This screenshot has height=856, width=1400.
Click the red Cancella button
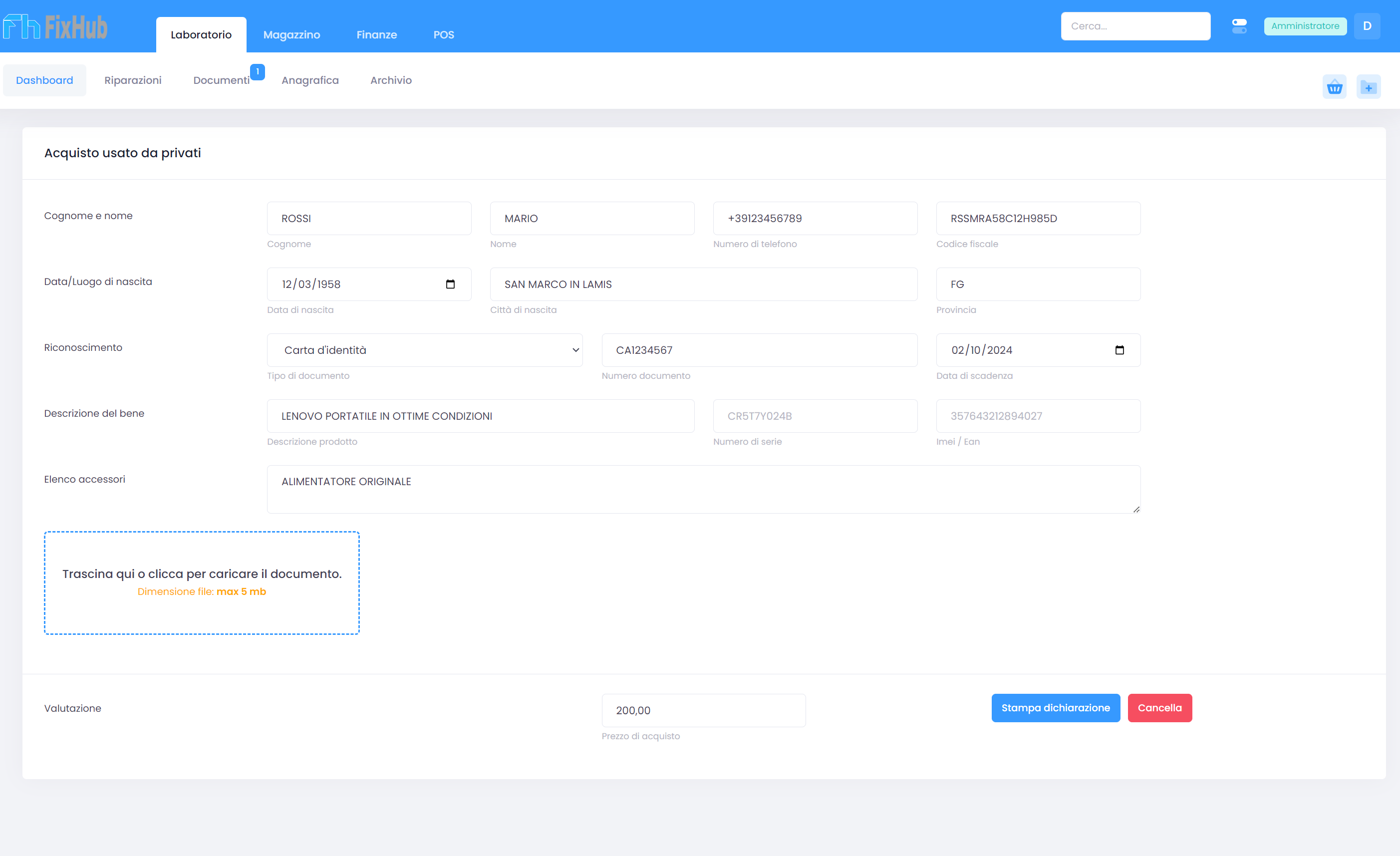point(1159,708)
